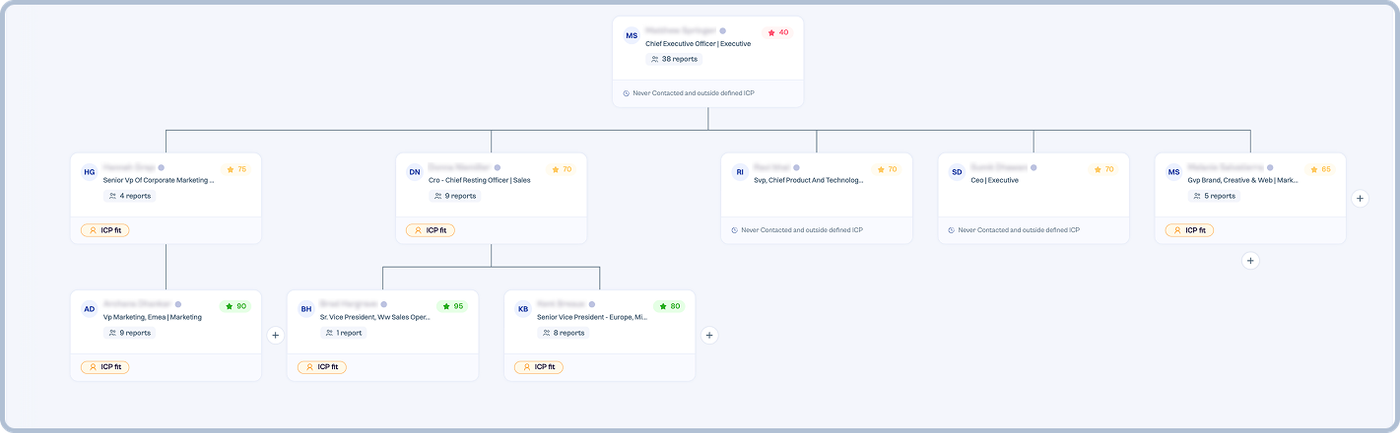Click the plus button right of the Vp Marketing Emea card

tap(276, 336)
